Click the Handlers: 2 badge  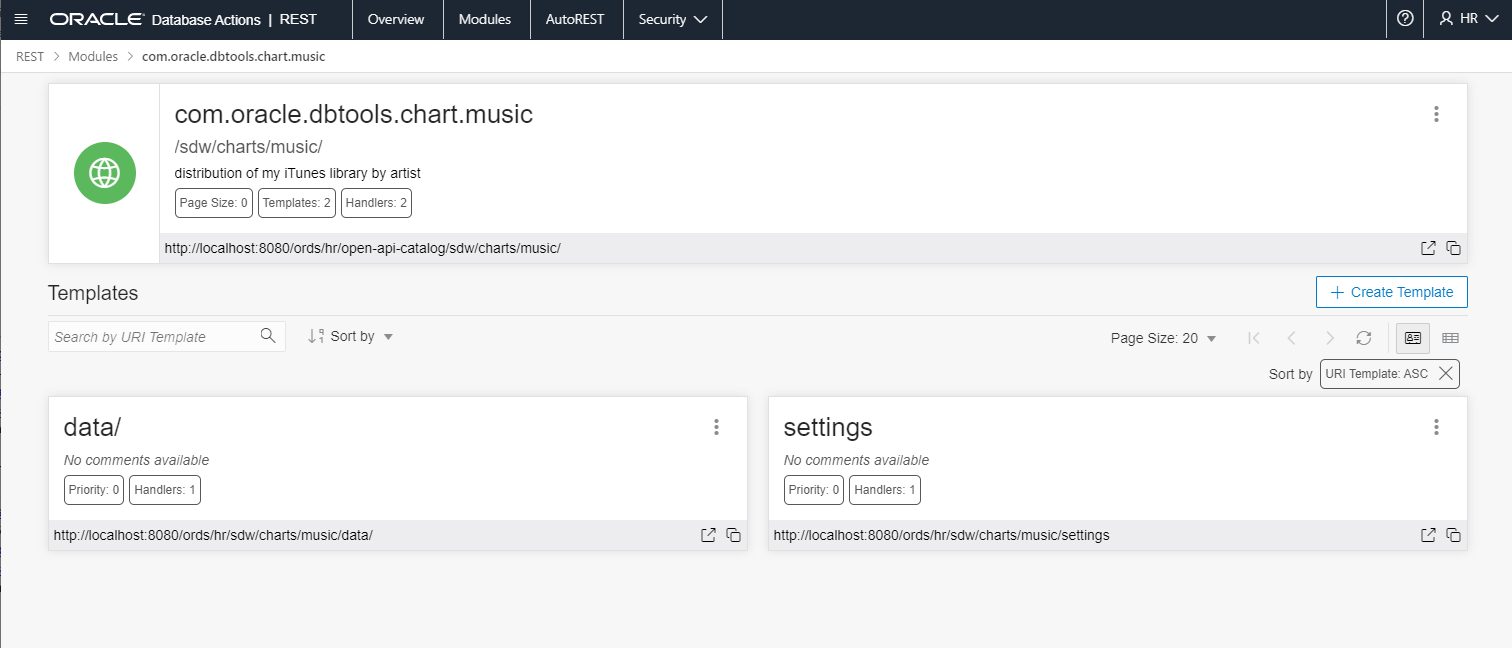coord(377,203)
